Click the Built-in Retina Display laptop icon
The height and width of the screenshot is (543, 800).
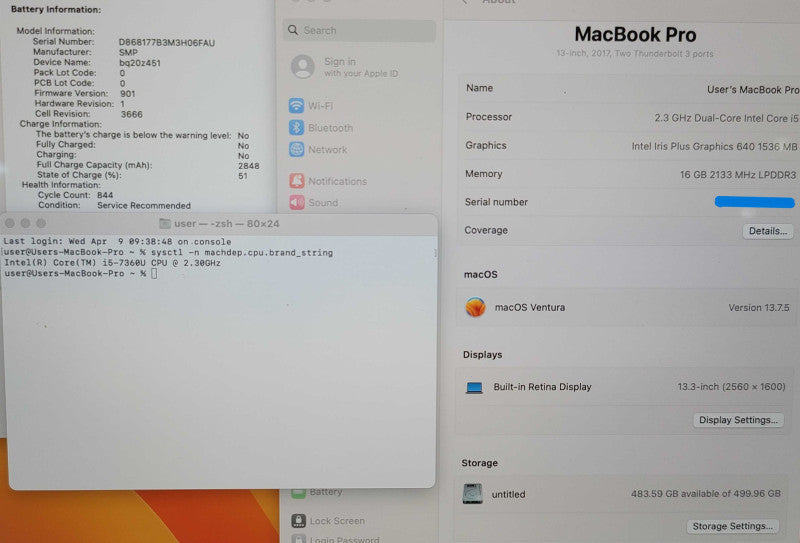(x=474, y=387)
